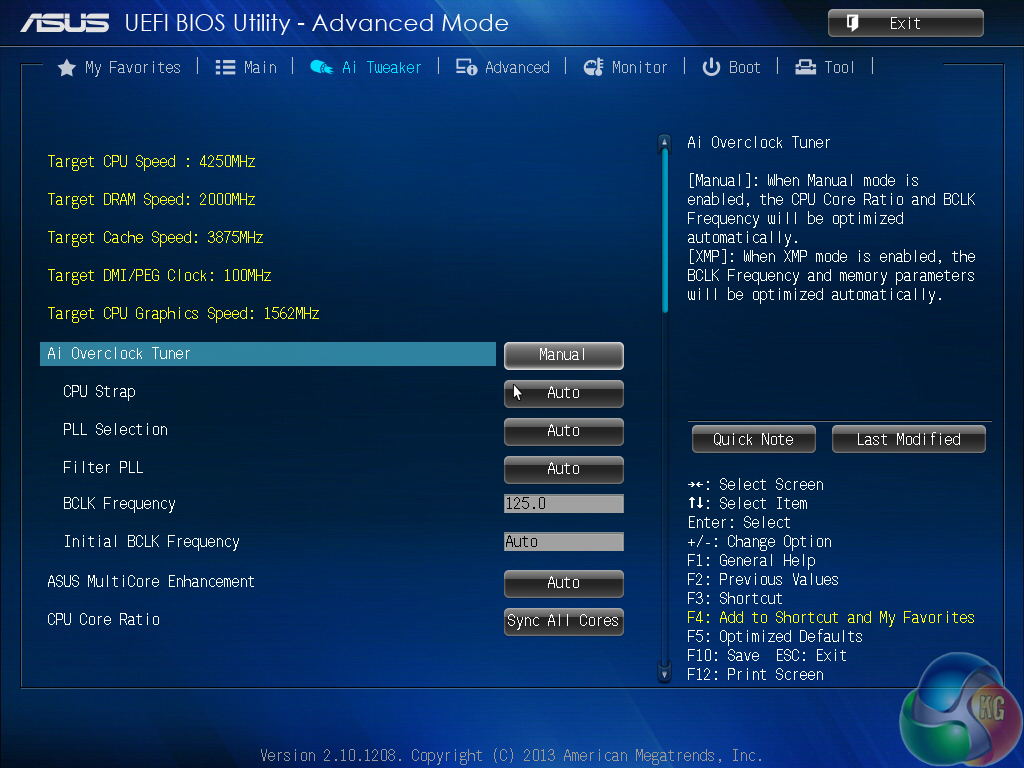Click the scrollbar up arrow
Screen dimensions: 1024x768
664,142
